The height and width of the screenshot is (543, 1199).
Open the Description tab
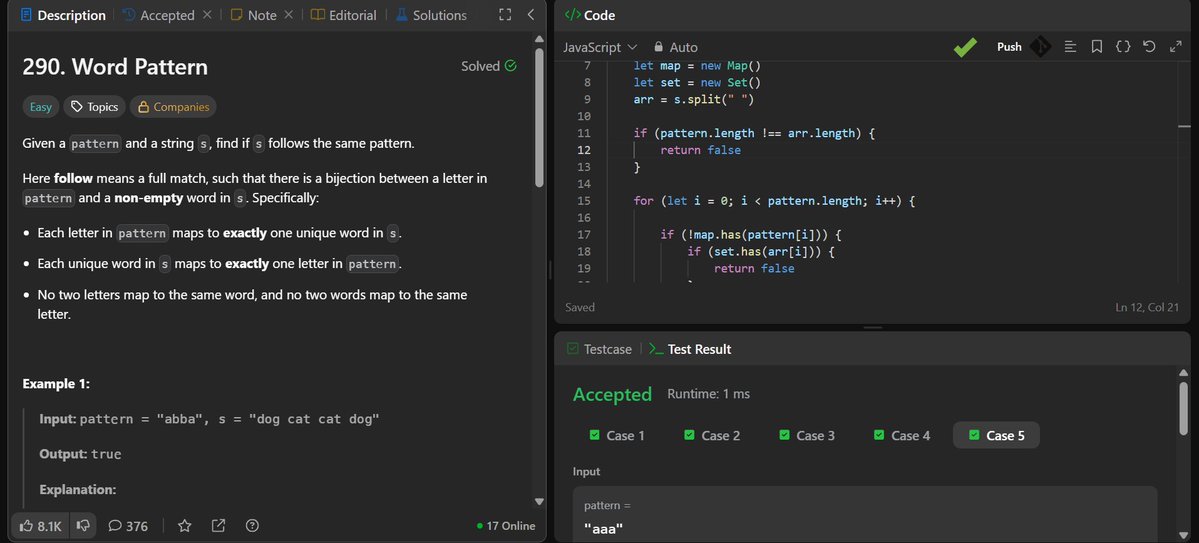click(63, 15)
